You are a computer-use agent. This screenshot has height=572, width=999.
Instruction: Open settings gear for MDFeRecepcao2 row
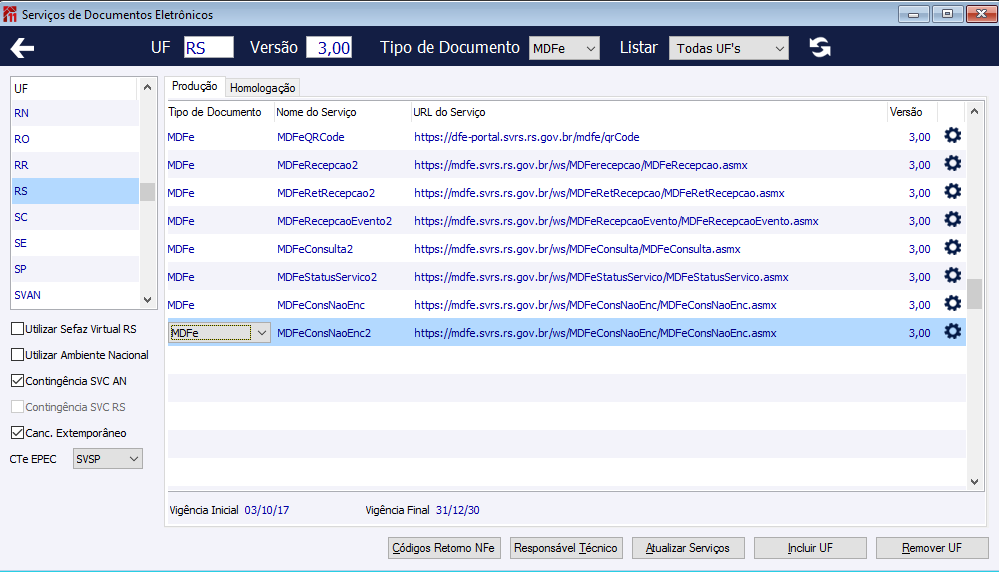[x=952, y=164]
